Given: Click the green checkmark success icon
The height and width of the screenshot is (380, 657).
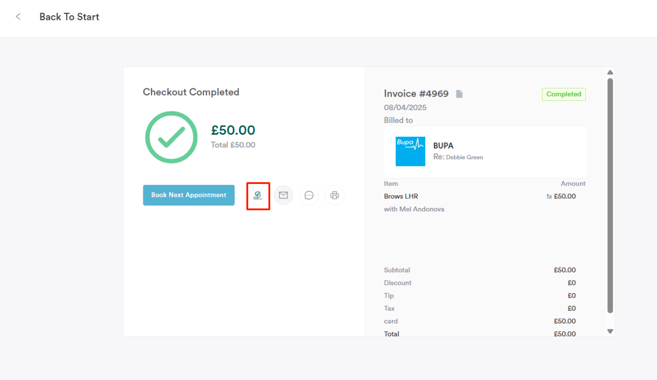Looking at the screenshot, I should click(x=171, y=137).
